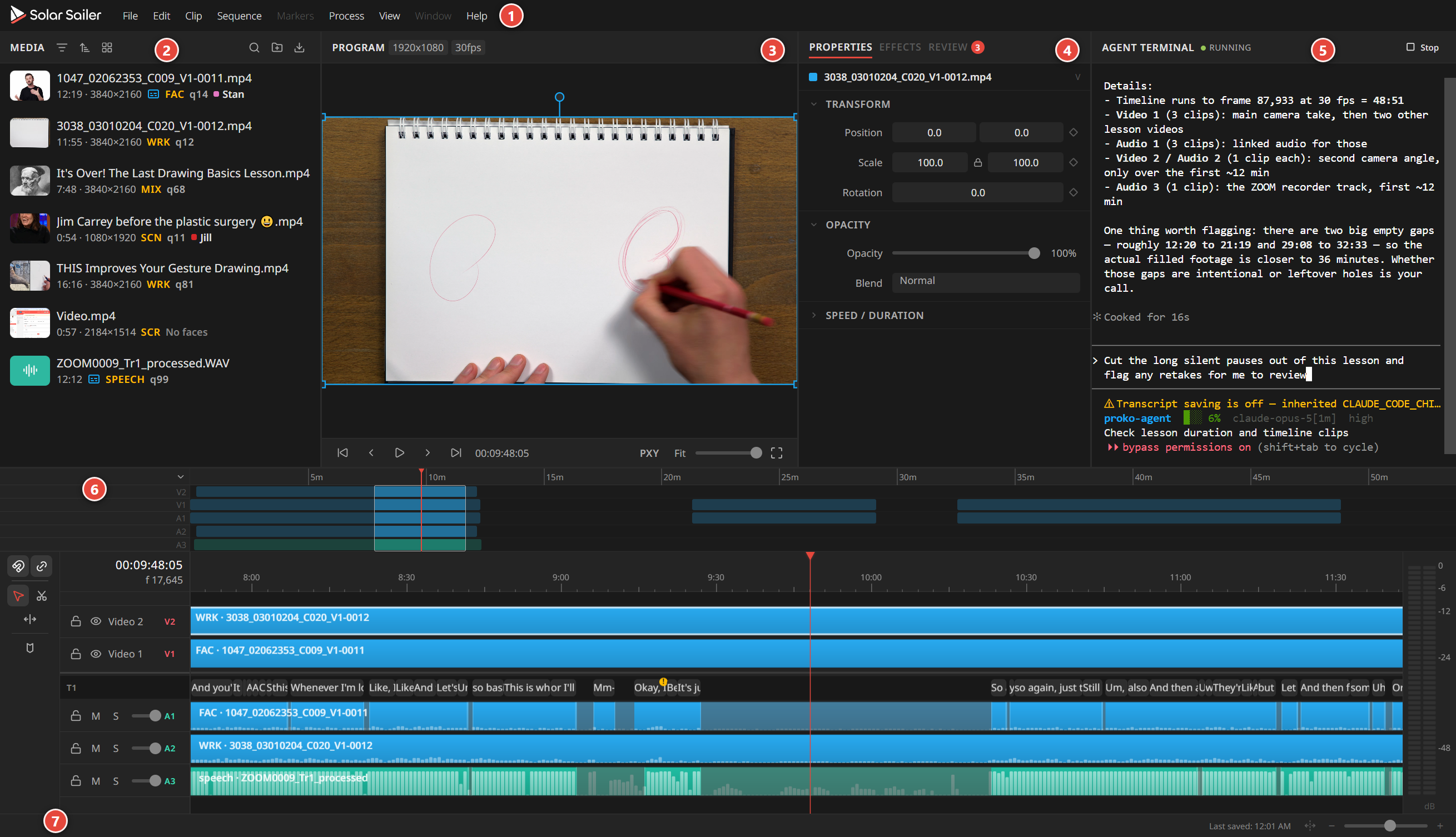Collapse the TRANSFORM section
This screenshot has height=837, width=1456.
tap(814, 104)
